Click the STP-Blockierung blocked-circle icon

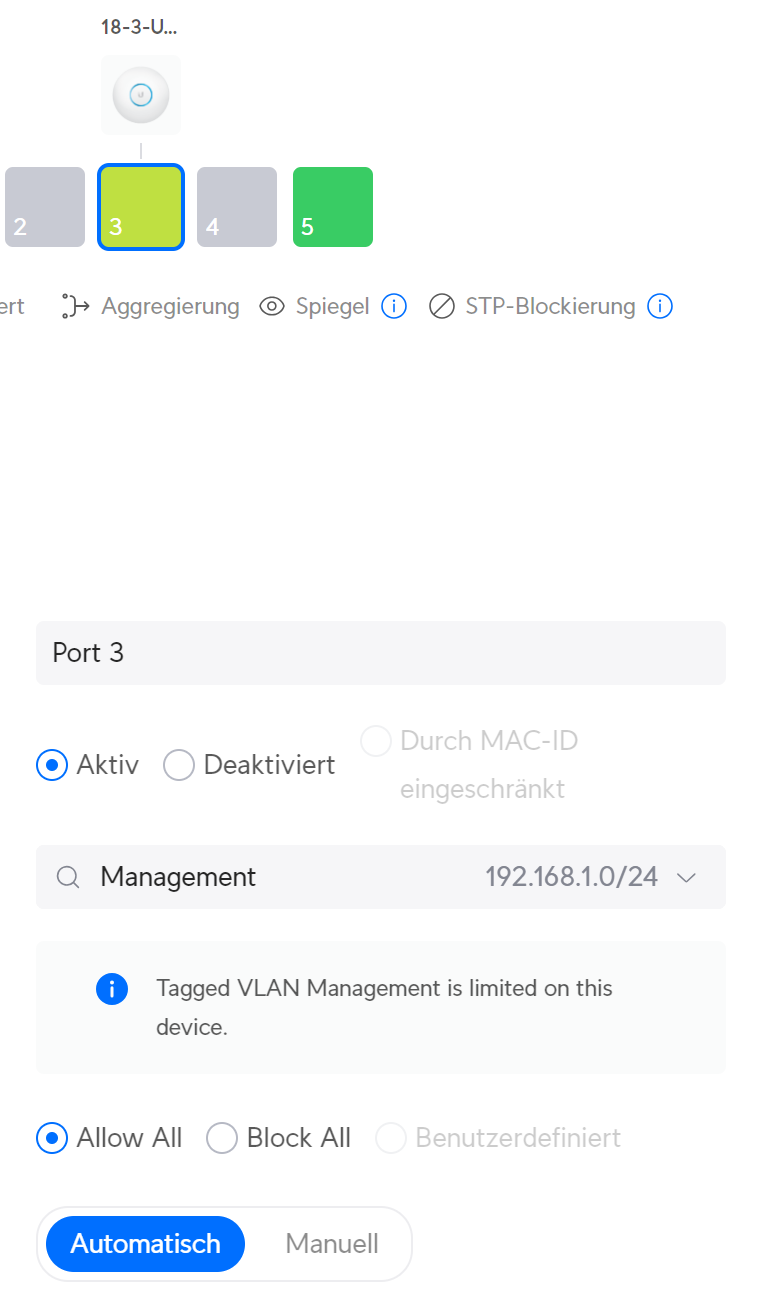point(442,306)
